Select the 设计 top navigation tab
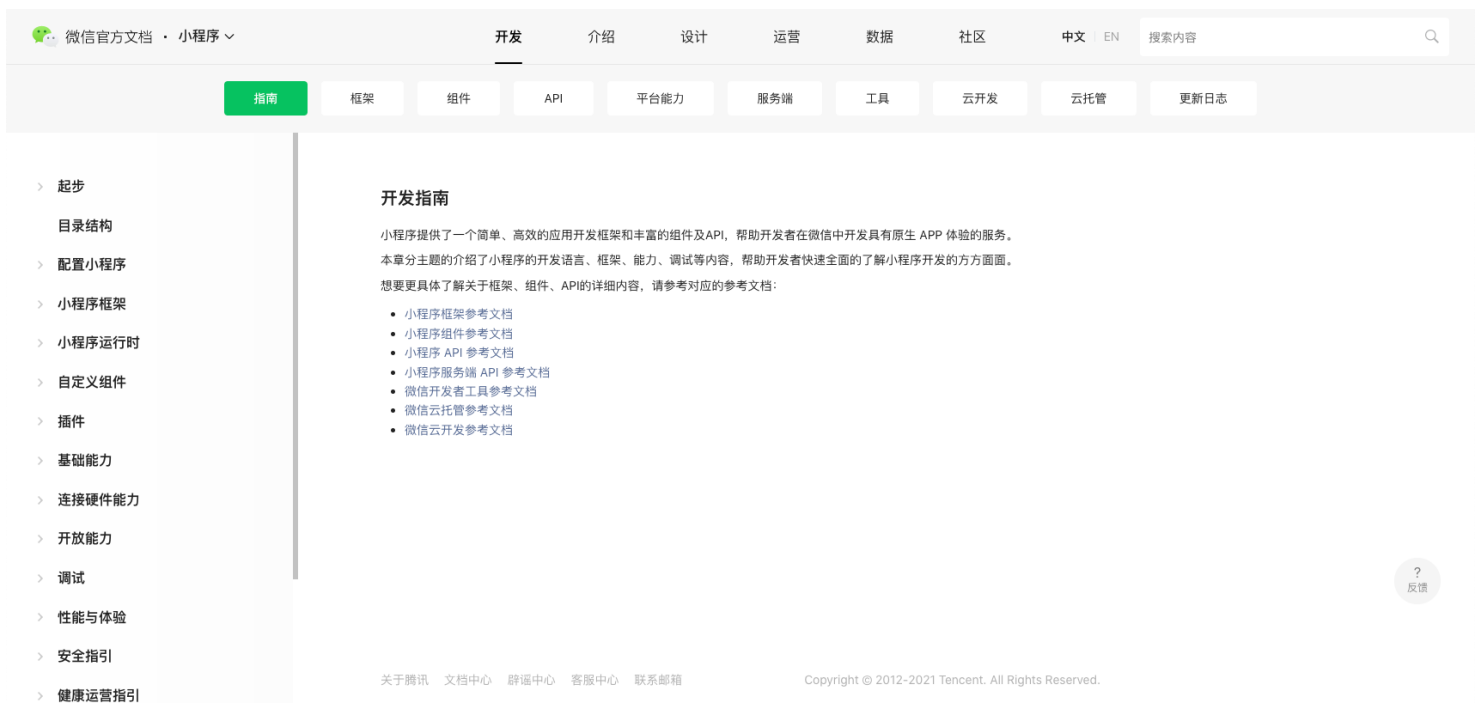This screenshot has width=1481, height=717. click(694, 37)
